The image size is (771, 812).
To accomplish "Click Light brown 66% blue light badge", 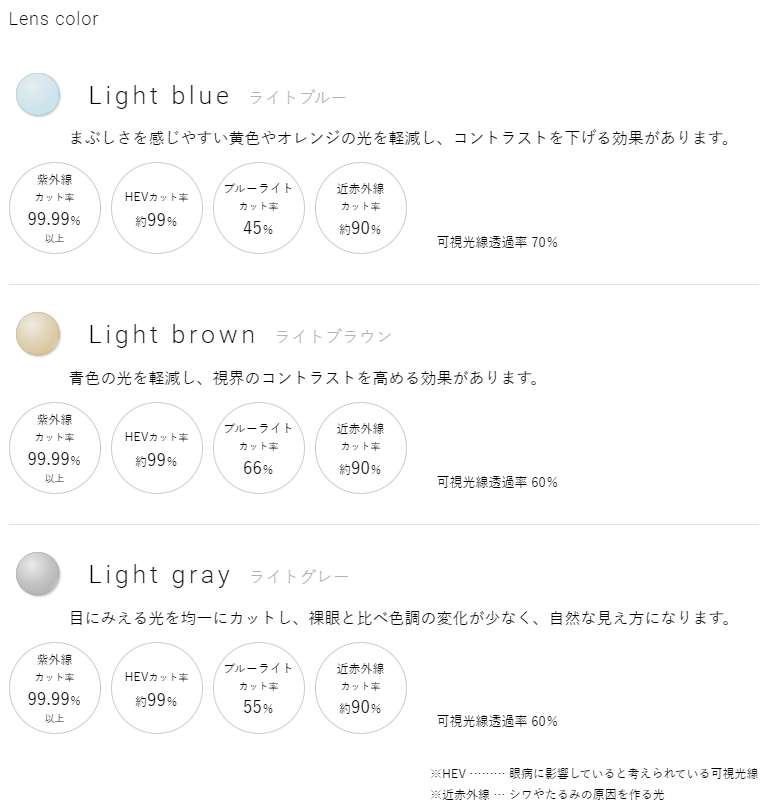I will pyautogui.click(x=258, y=448).
